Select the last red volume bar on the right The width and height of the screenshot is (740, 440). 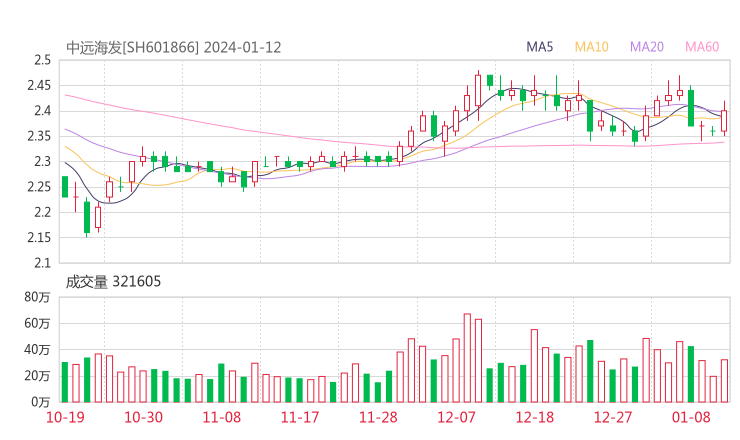click(724, 381)
